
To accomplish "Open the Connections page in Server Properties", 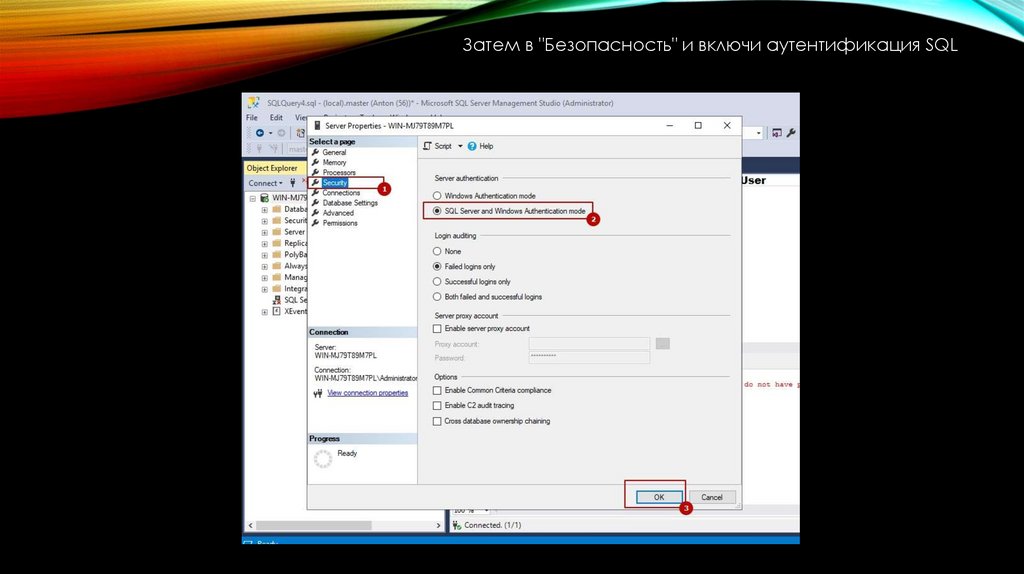I will (x=341, y=193).
